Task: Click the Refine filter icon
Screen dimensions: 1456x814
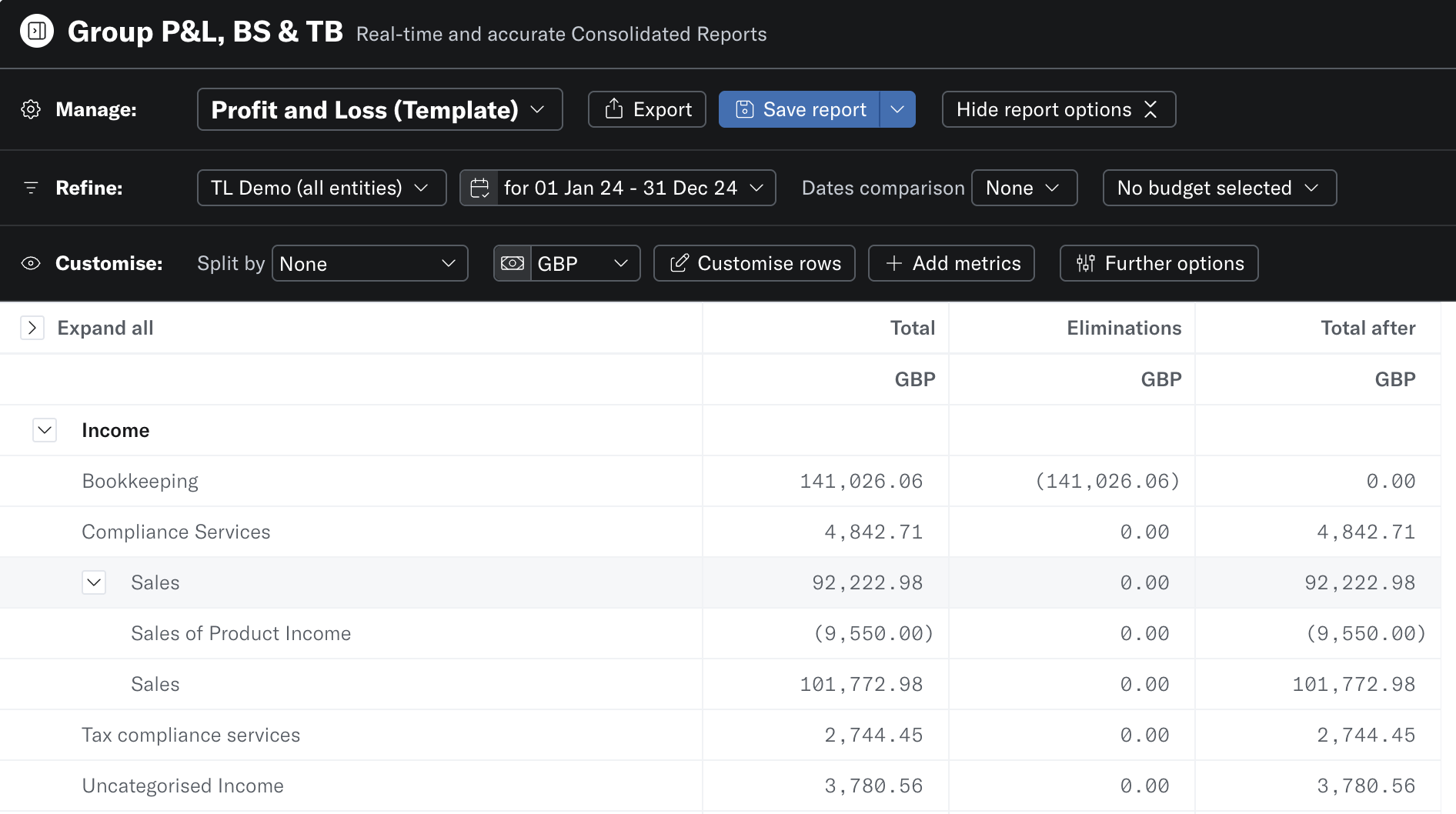Action: [31, 188]
